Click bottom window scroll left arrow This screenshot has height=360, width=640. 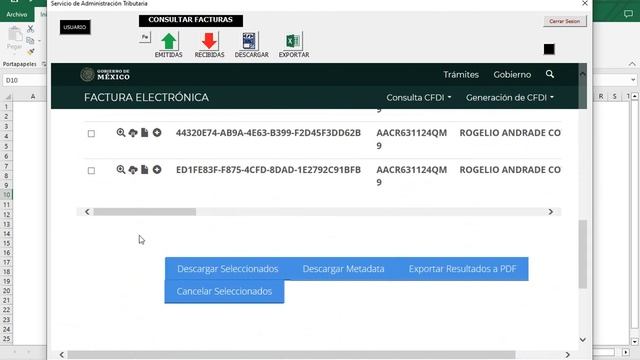pyautogui.click(x=62, y=355)
